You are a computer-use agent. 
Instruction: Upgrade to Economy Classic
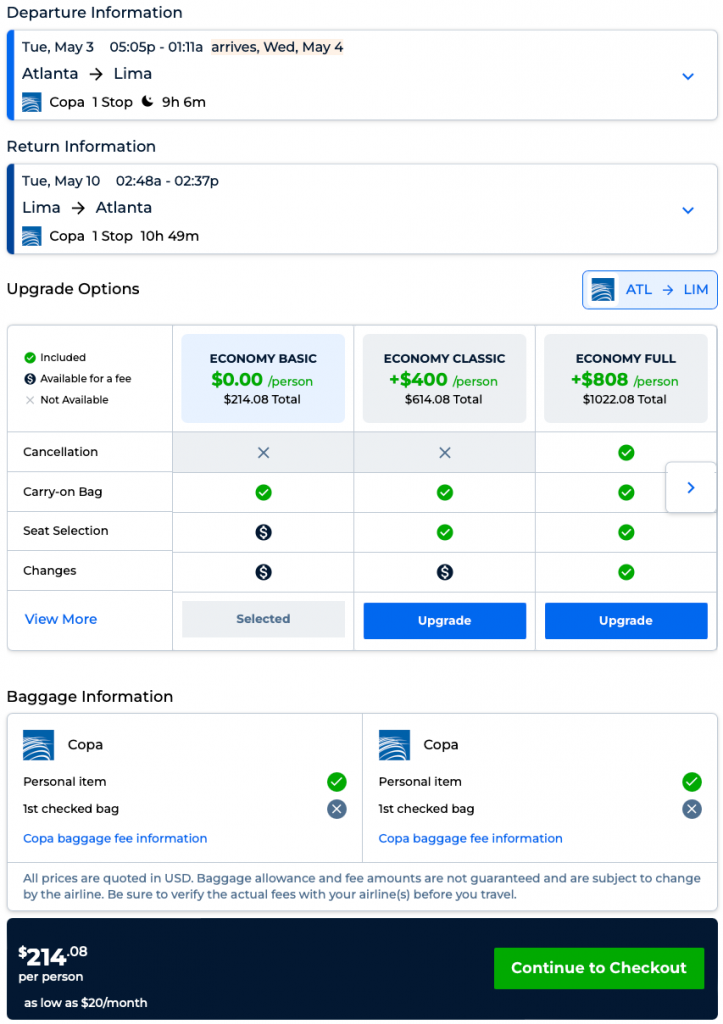click(x=445, y=621)
